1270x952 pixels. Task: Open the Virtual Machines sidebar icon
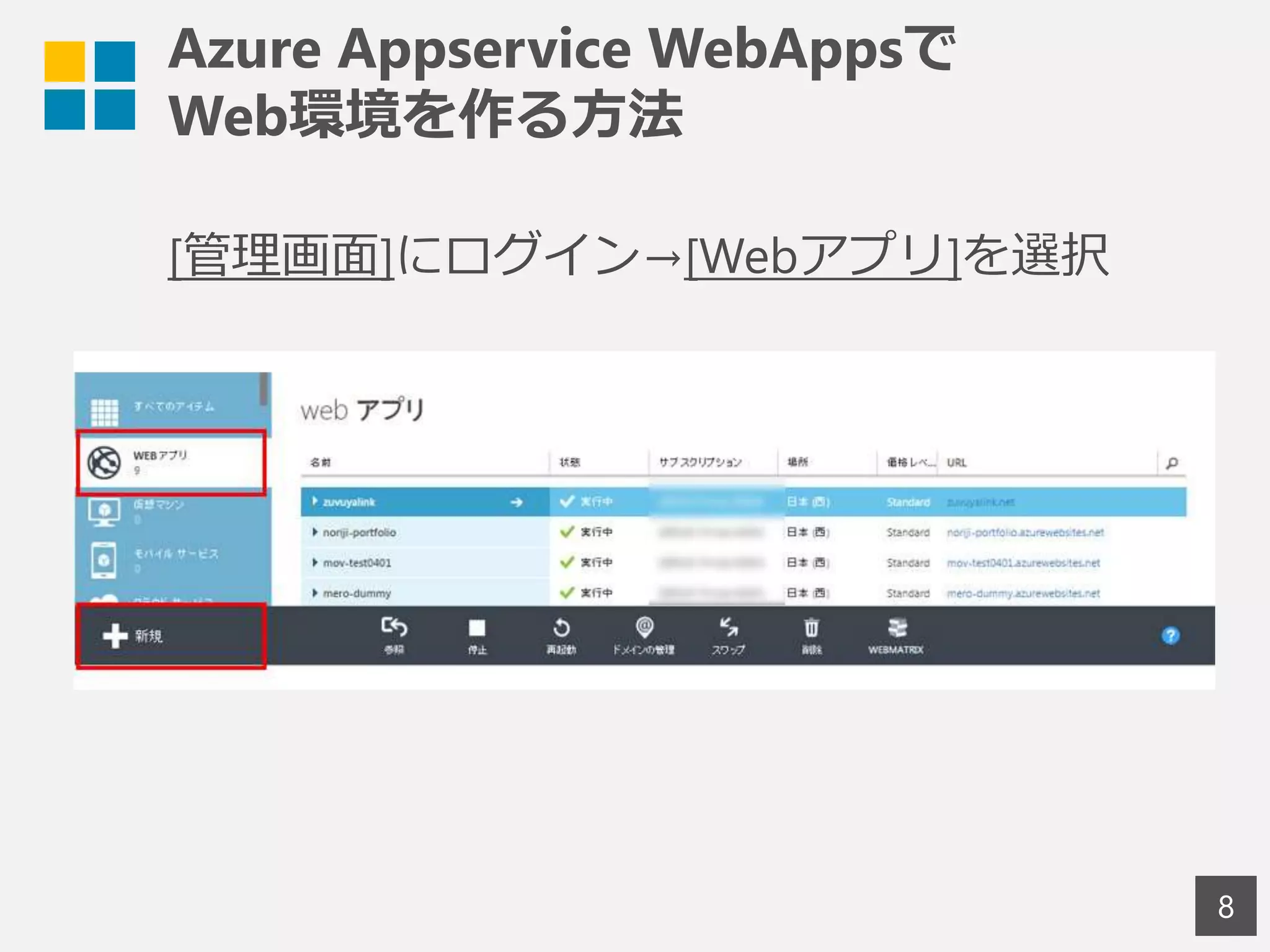104,512
